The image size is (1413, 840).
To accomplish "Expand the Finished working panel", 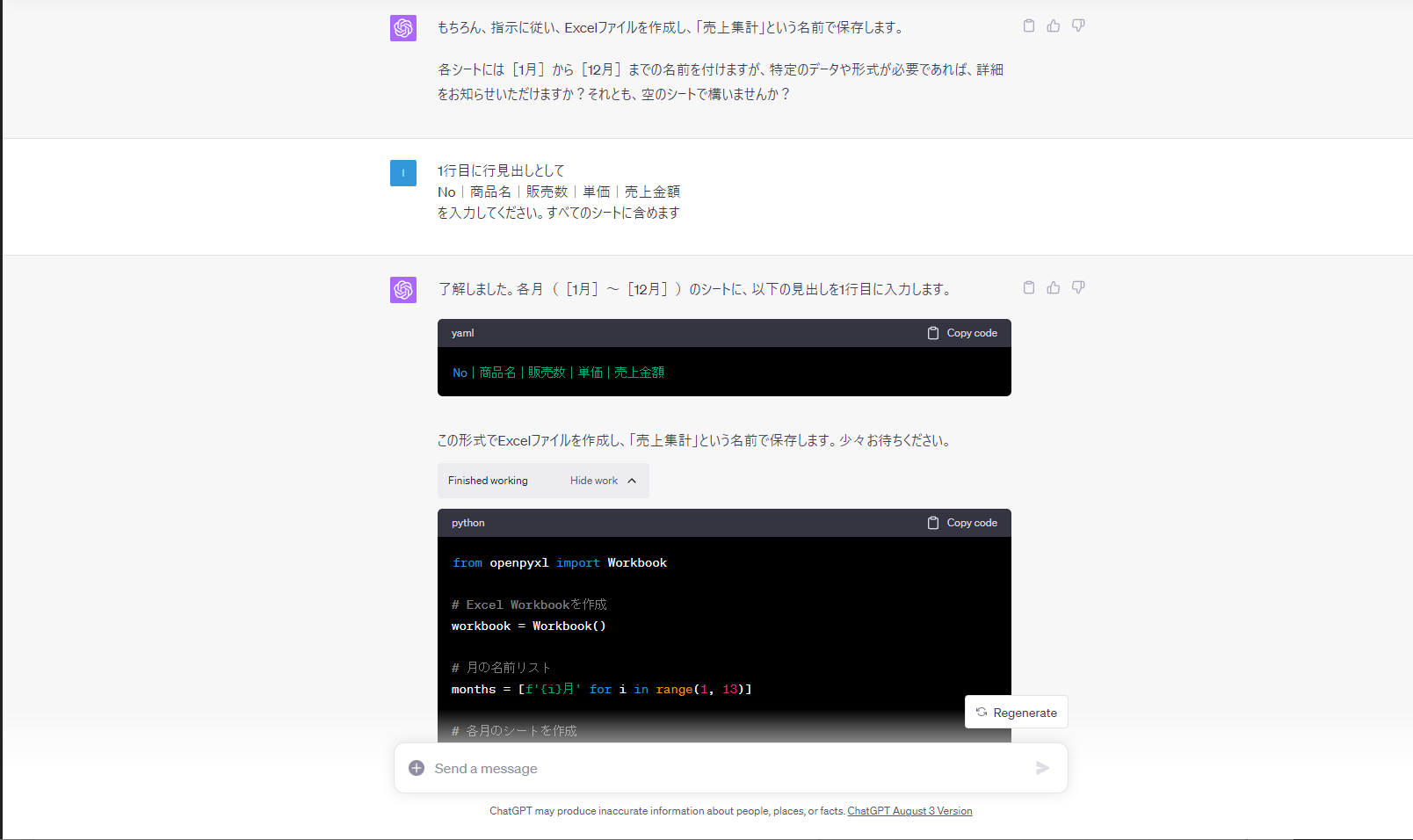I will 488,481.
